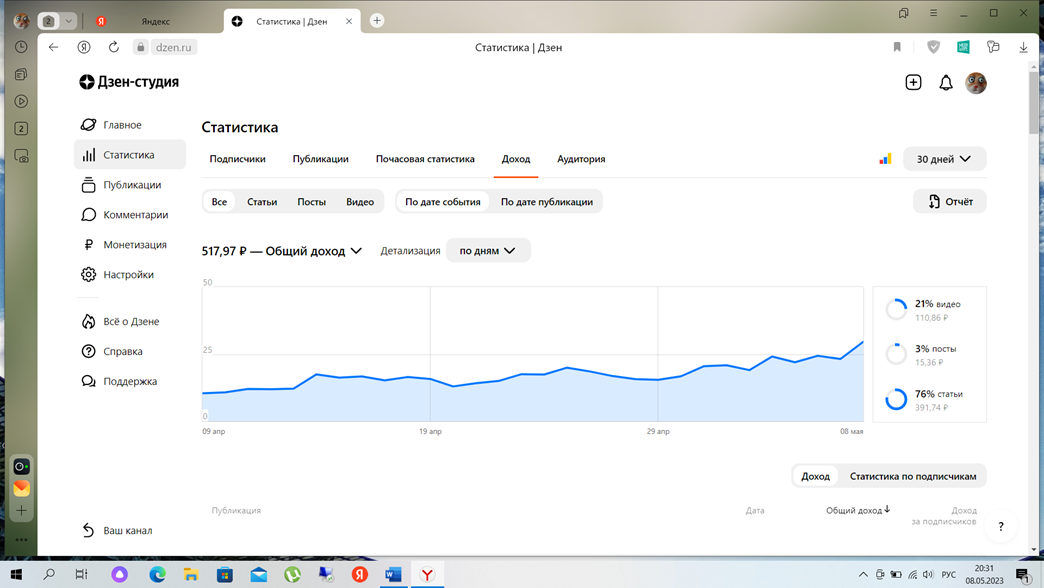
Task: Switch to Подписчики tab
Action: pos(237,158)
